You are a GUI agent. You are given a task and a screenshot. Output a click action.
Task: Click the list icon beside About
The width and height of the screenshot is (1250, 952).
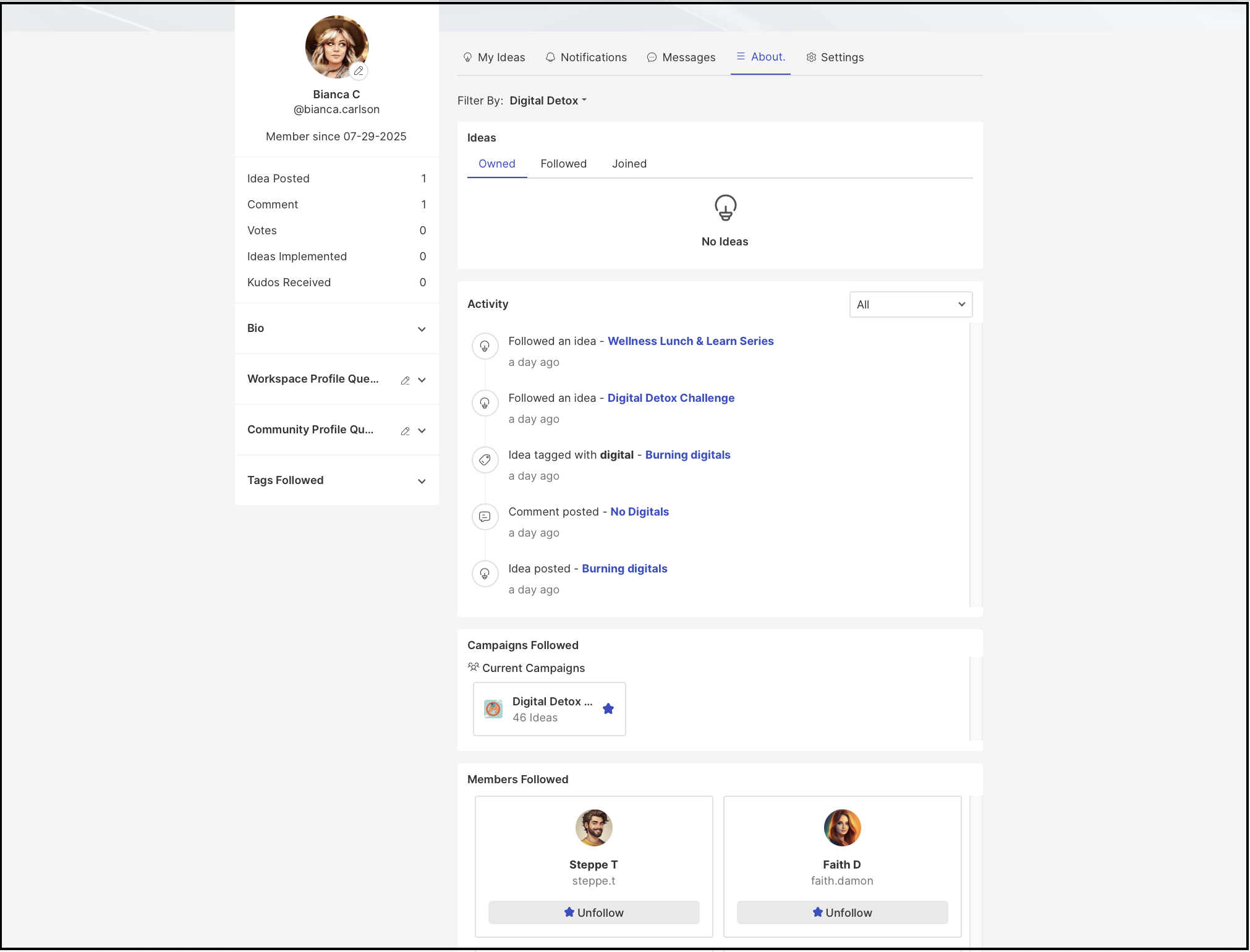741,56
